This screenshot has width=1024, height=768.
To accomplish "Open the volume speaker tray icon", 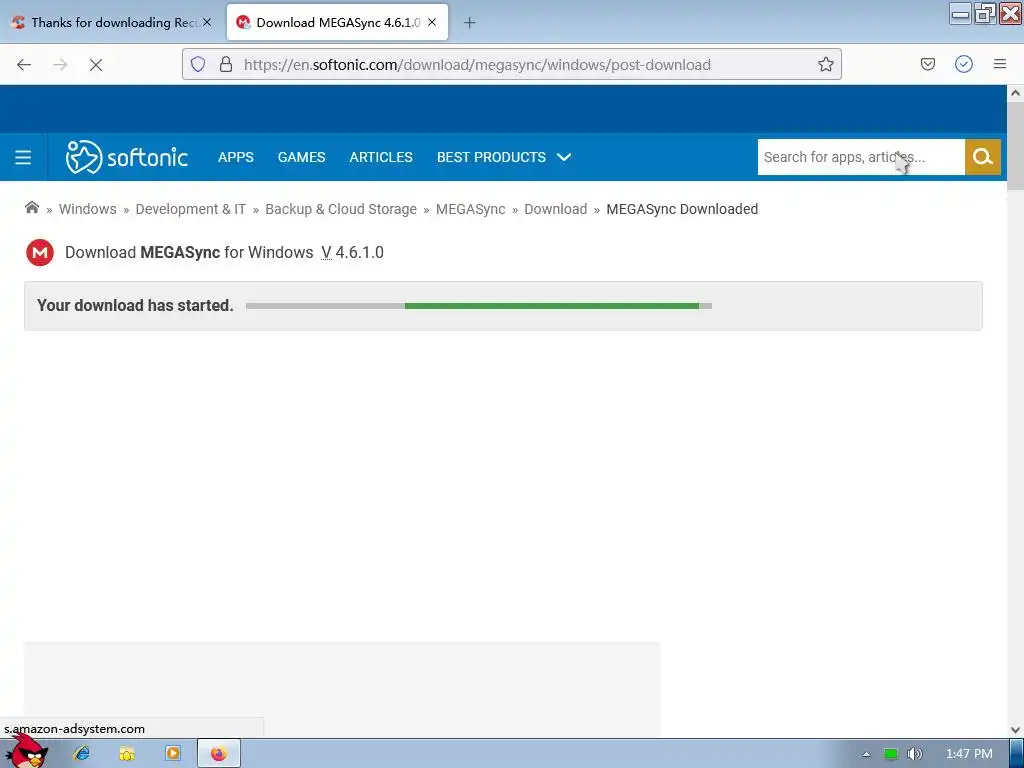I will point(915,754).
